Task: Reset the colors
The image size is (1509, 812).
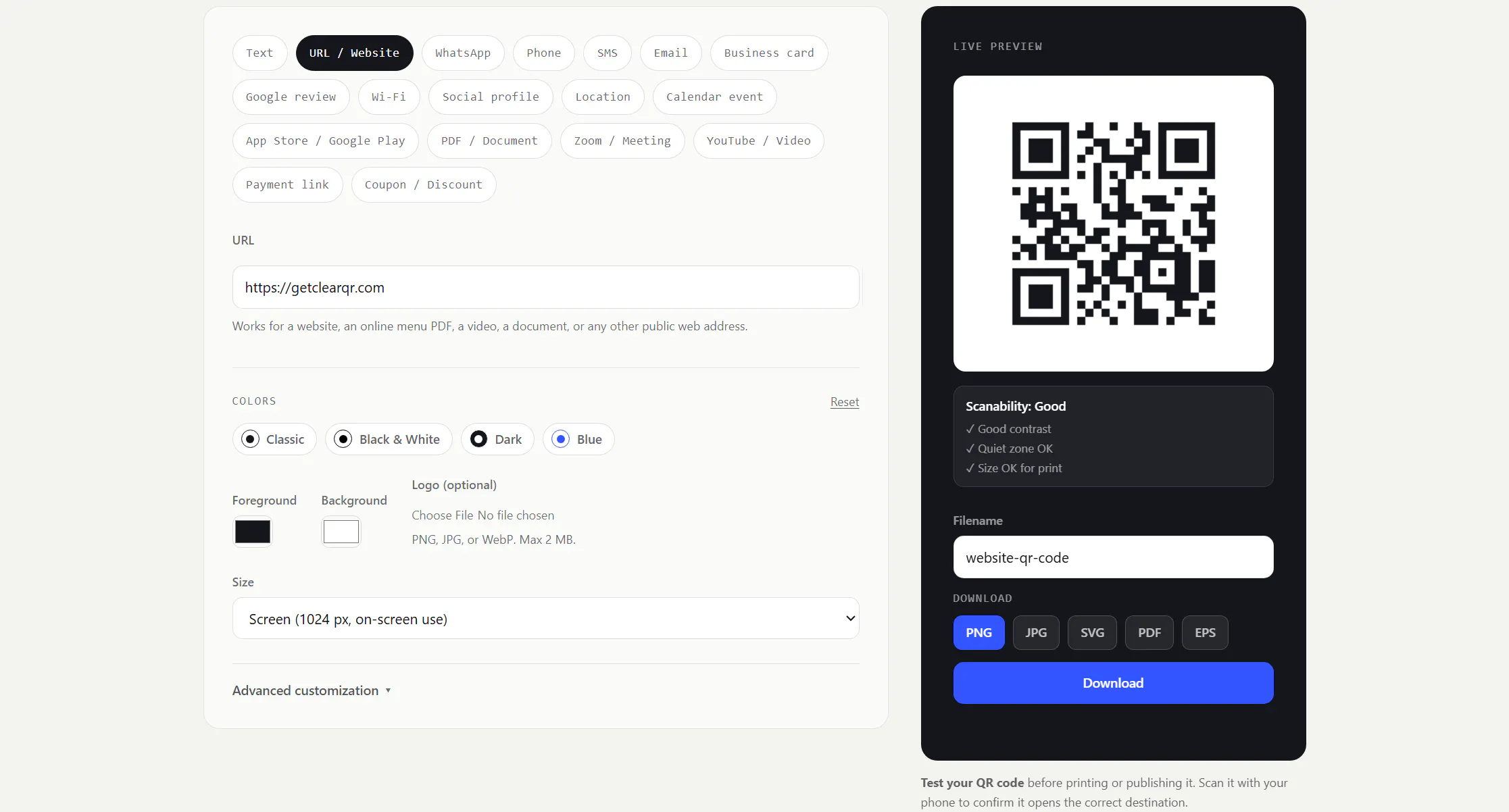Action: pos(845,402)
